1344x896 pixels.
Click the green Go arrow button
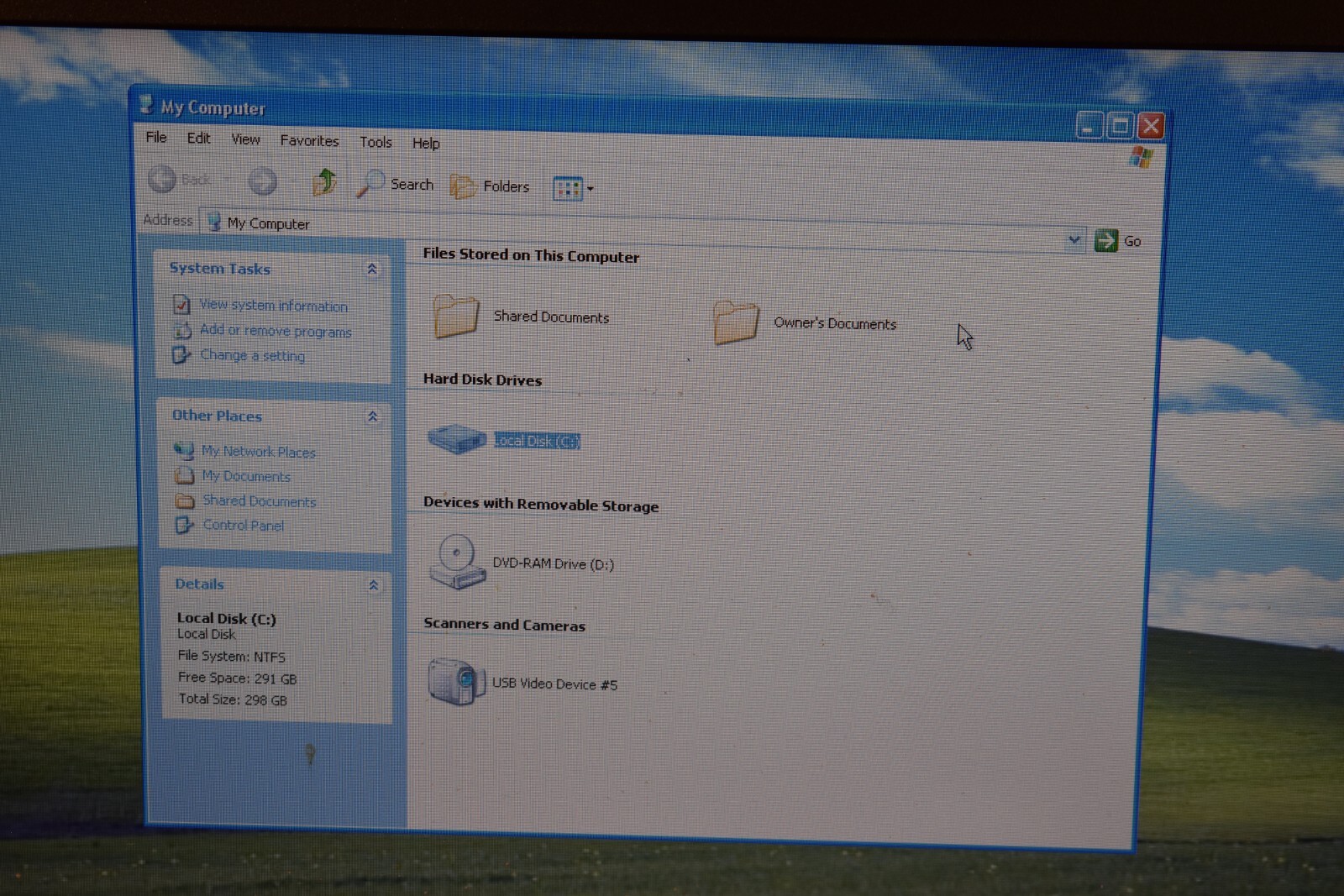(1106, 240)
